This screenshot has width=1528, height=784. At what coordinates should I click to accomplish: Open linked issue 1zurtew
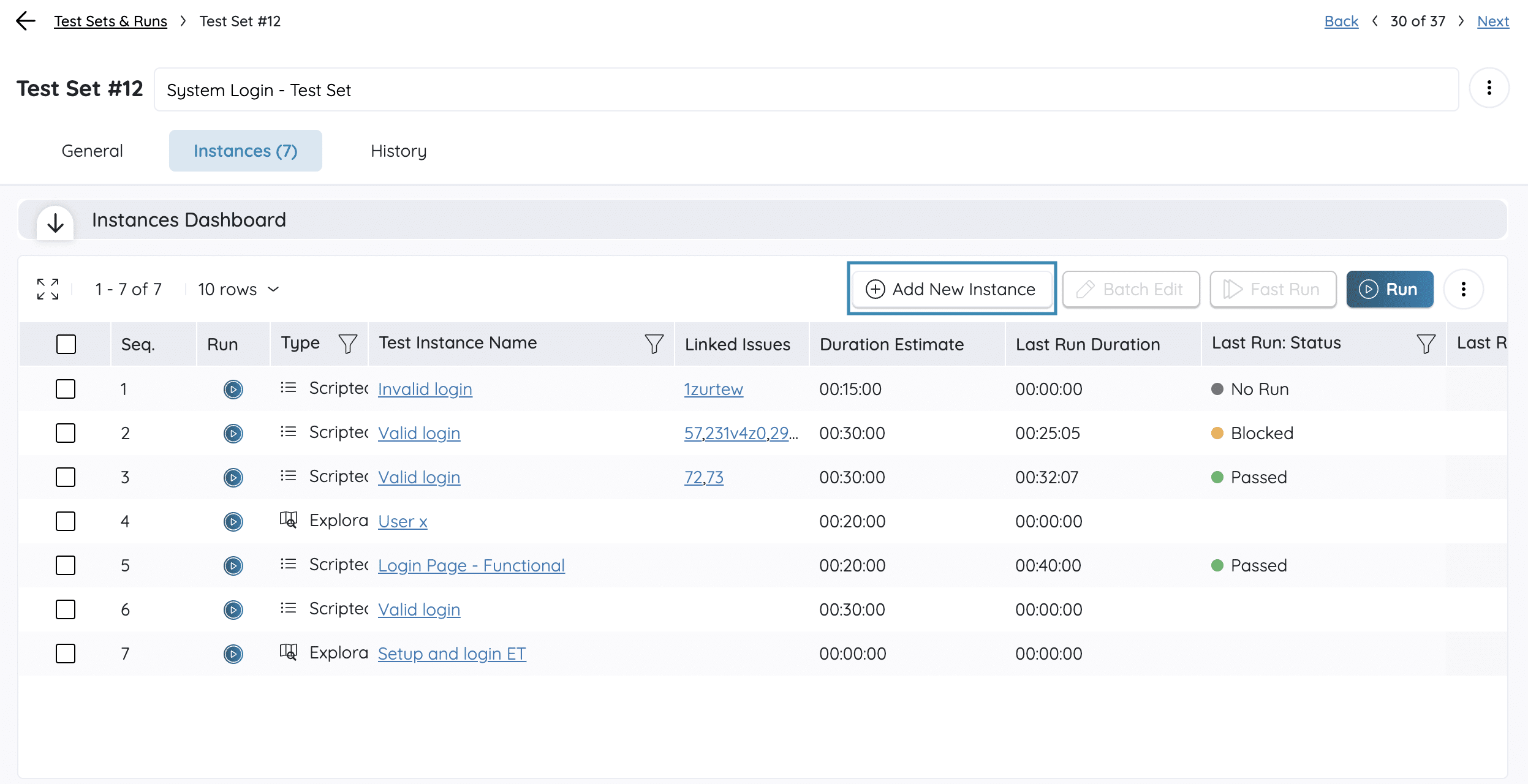[714, 389]
